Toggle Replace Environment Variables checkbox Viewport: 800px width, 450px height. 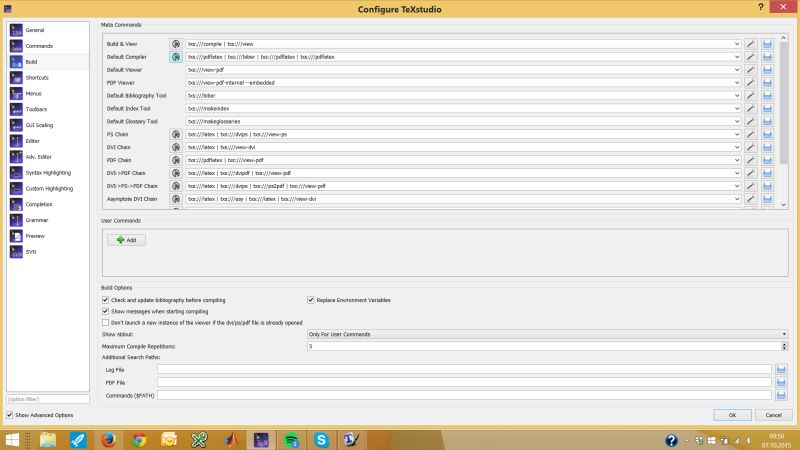(x=311, y=300)
